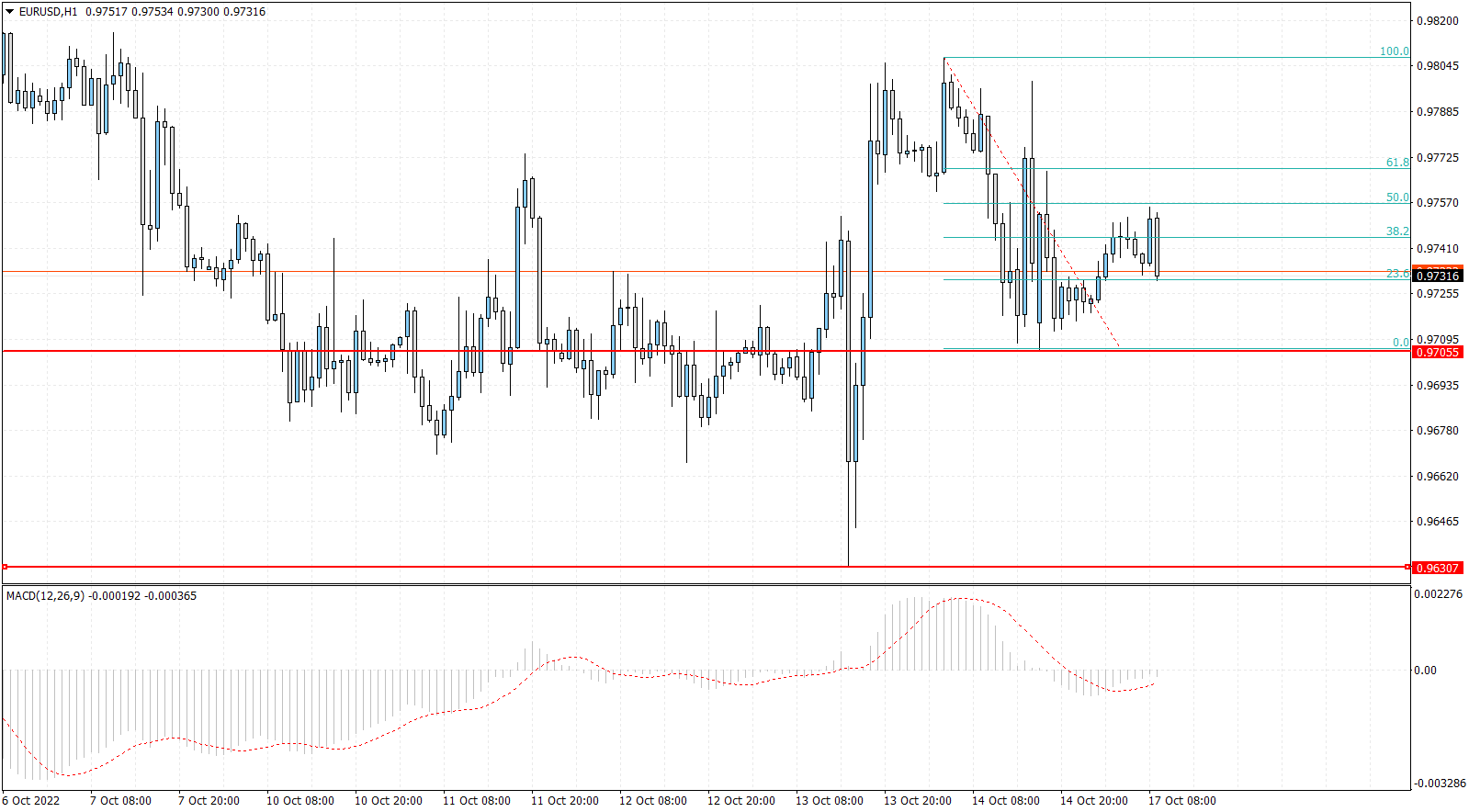This screenshot has width=1469, height=812.
Task: Select the 0.97316 current price tag
Action: point(1438,276)
